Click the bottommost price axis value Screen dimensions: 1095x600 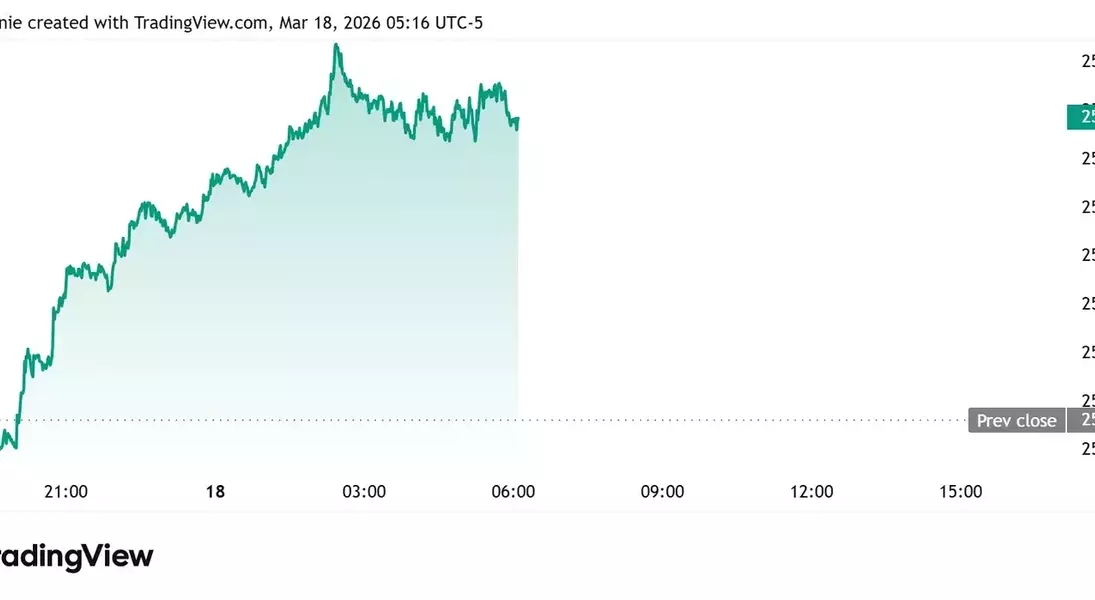coord(1087,448)
